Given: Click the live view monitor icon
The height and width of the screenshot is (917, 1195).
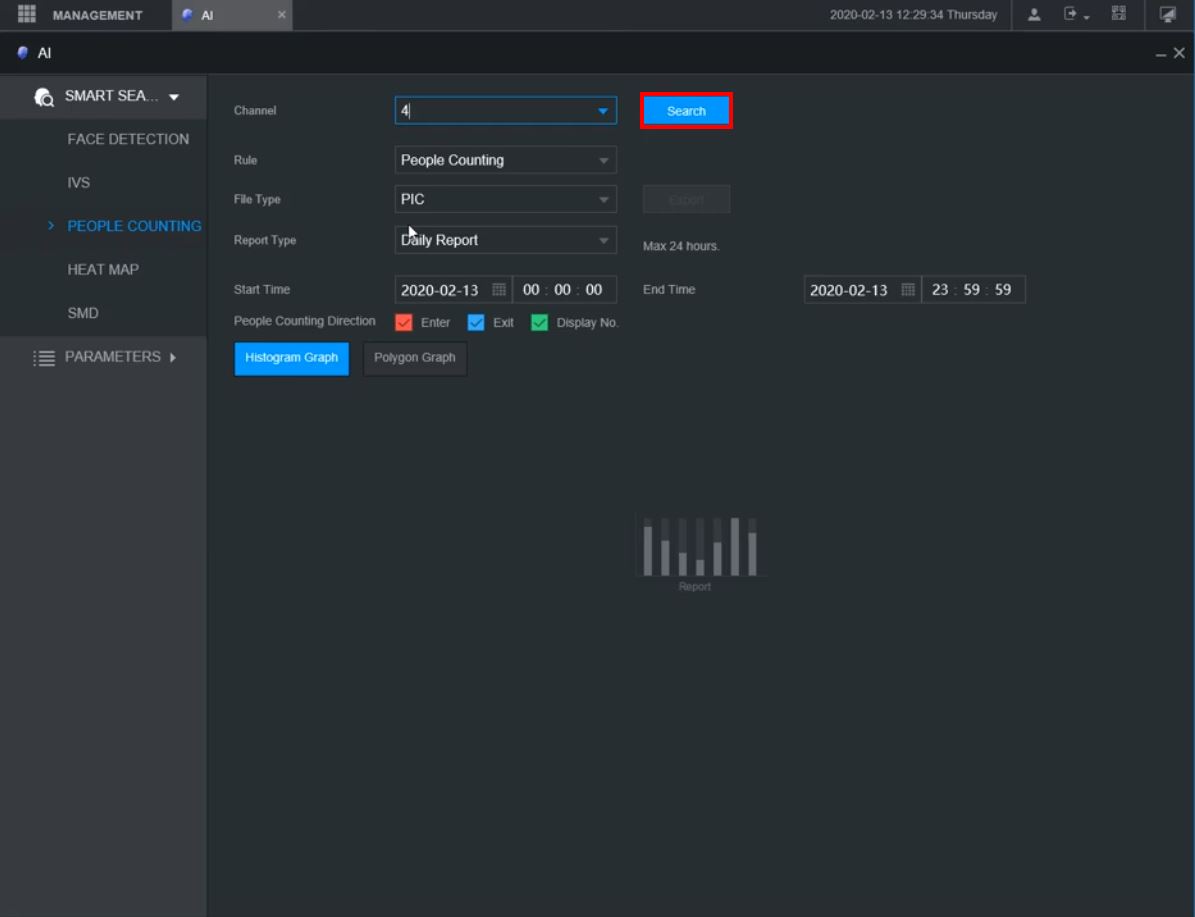Looking at the screenshot, I should (x=1167, y=15).
